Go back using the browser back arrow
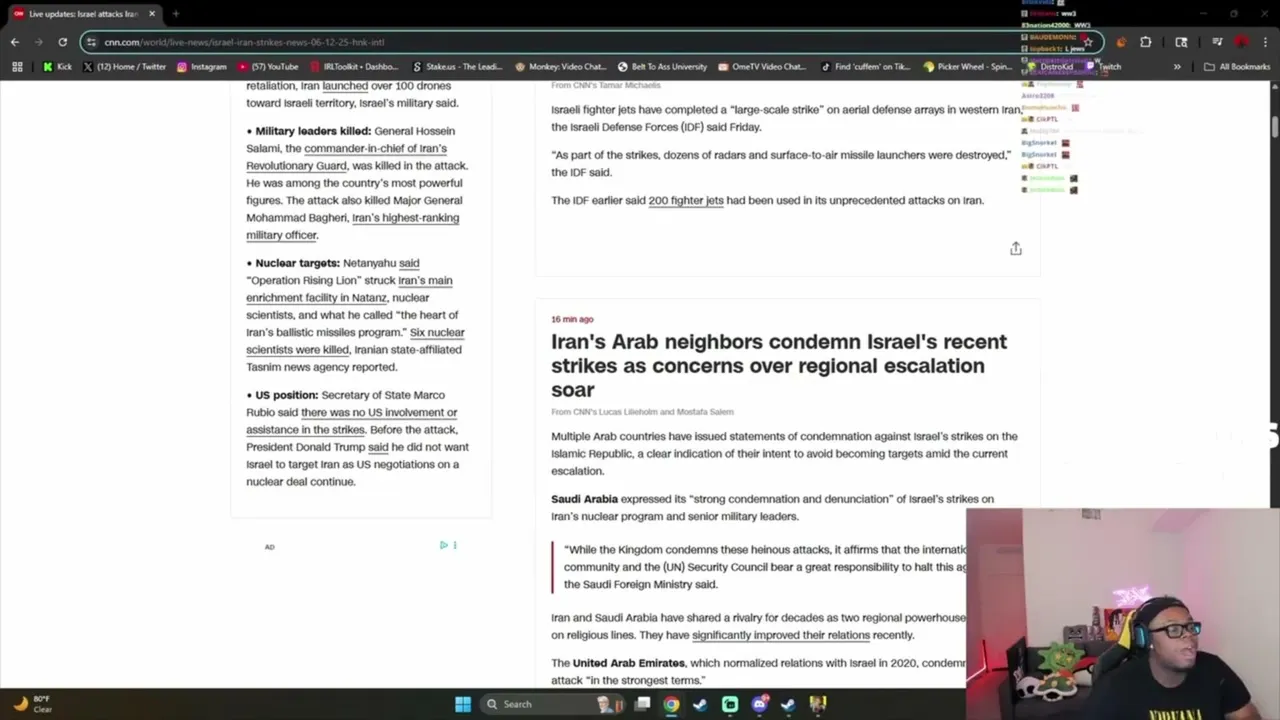Viewport: 1280px width, 720px height. 15,42
